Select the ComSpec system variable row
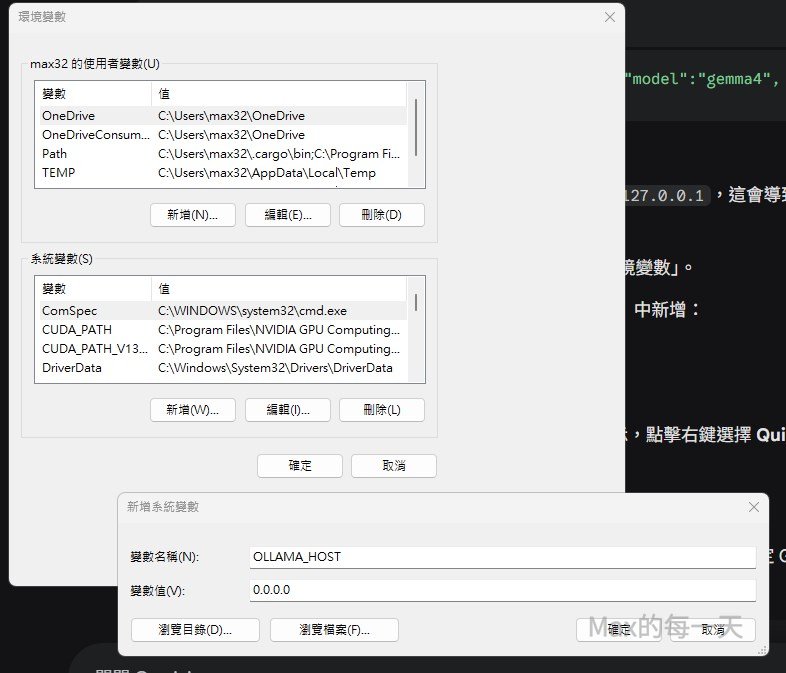Screen dimensions: 786x673 220,311
